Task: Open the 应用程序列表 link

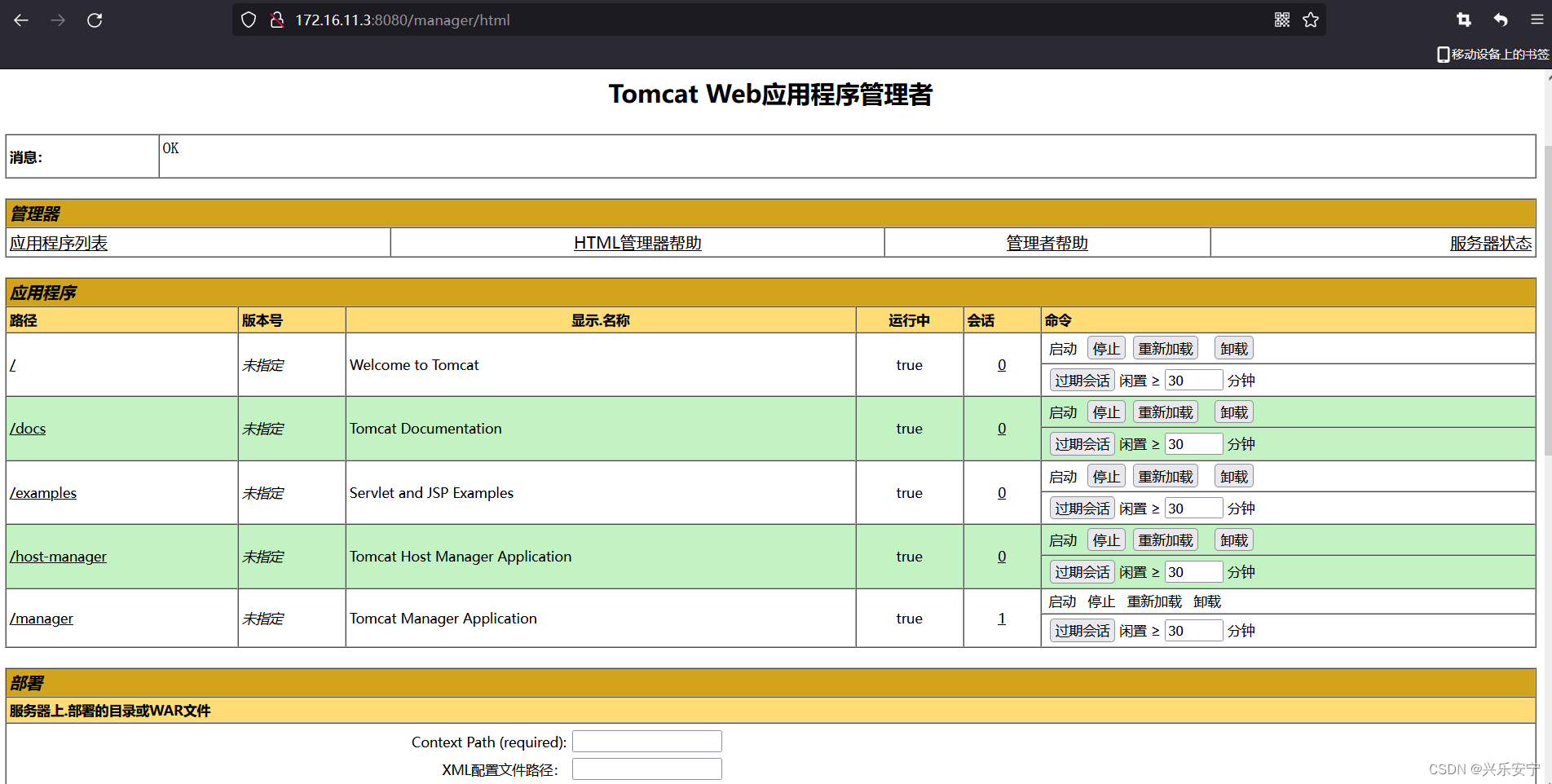Action: [x=59, y=243]
